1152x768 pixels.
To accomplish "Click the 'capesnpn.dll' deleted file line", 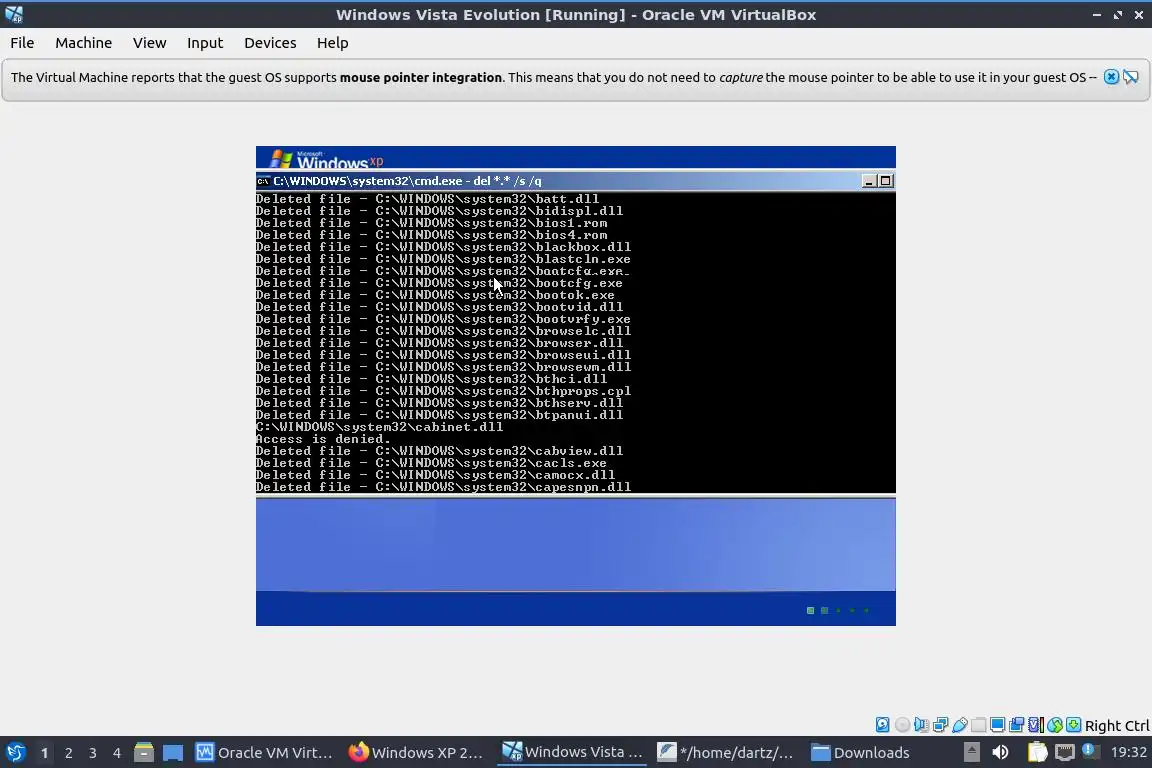I will click(443, 487).
